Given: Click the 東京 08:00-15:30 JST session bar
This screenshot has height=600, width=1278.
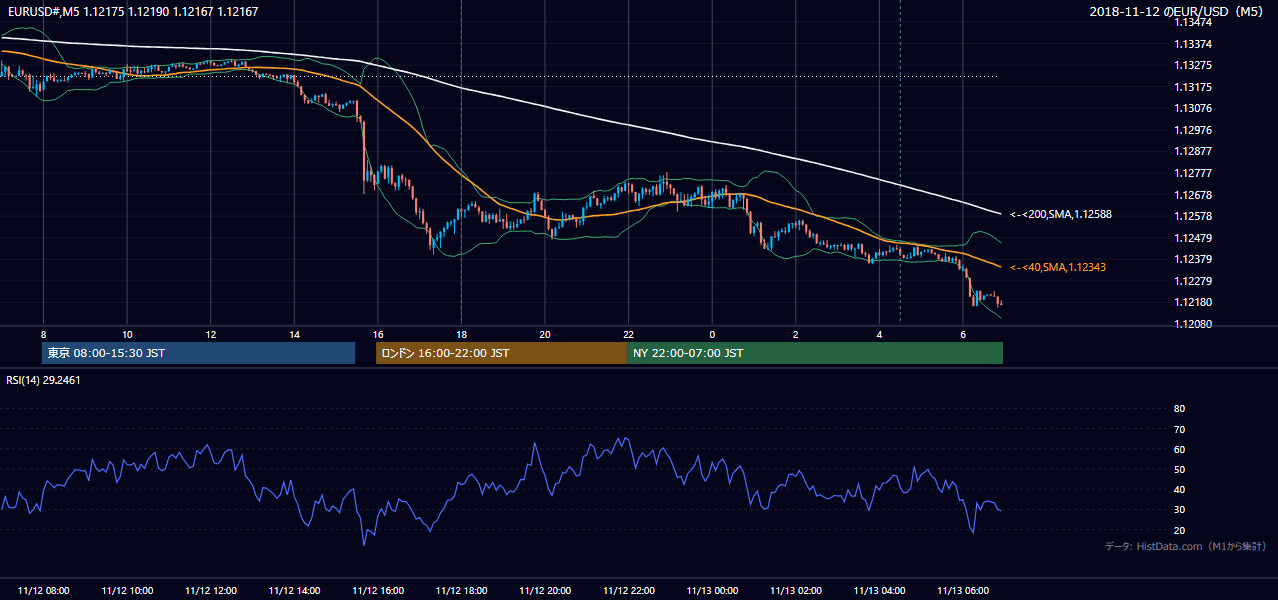Looking at the screenshot, I should [x=198, y=353].
